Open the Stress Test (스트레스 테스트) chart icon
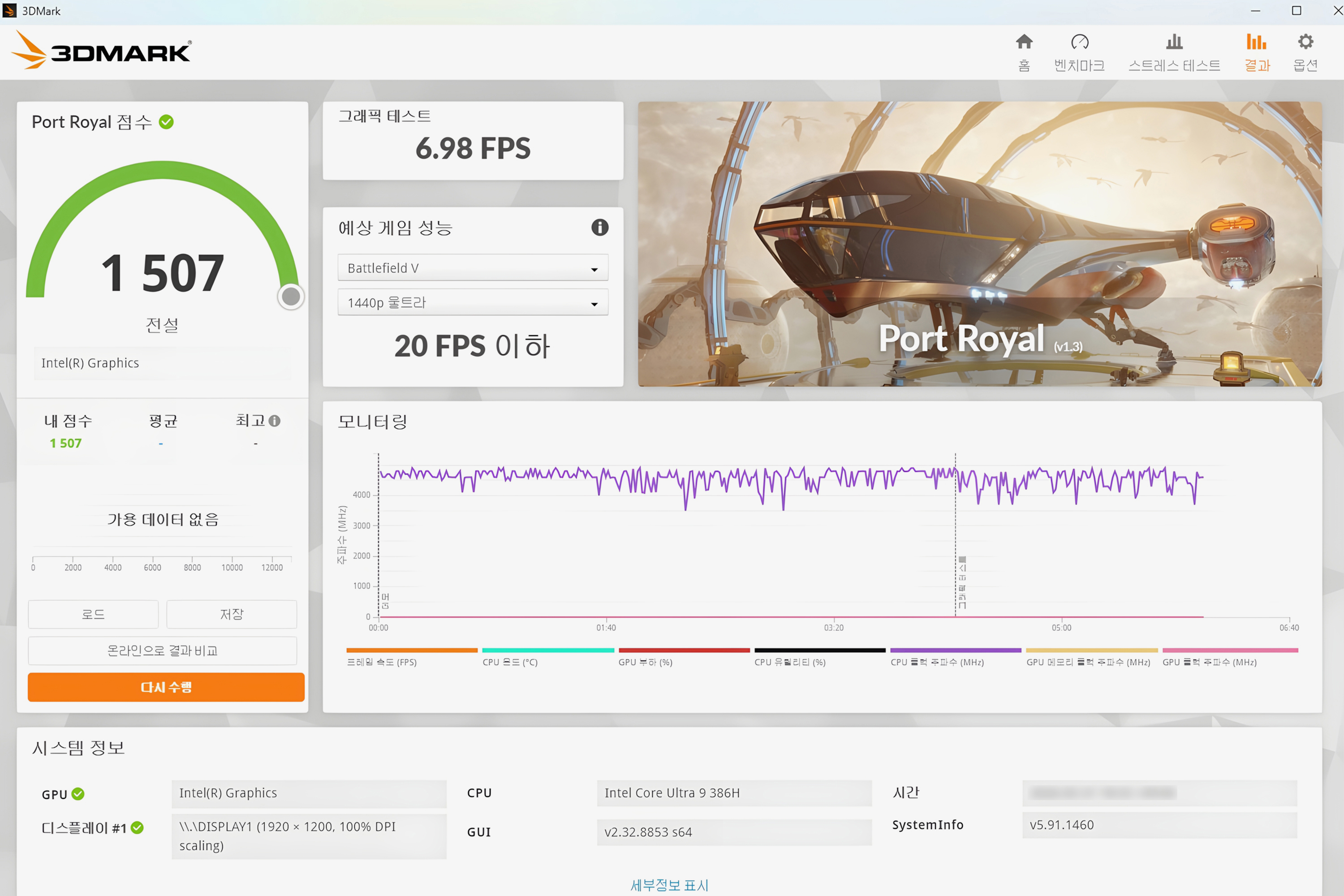This screenshot has width=1344, height=896. point(1174,42)
